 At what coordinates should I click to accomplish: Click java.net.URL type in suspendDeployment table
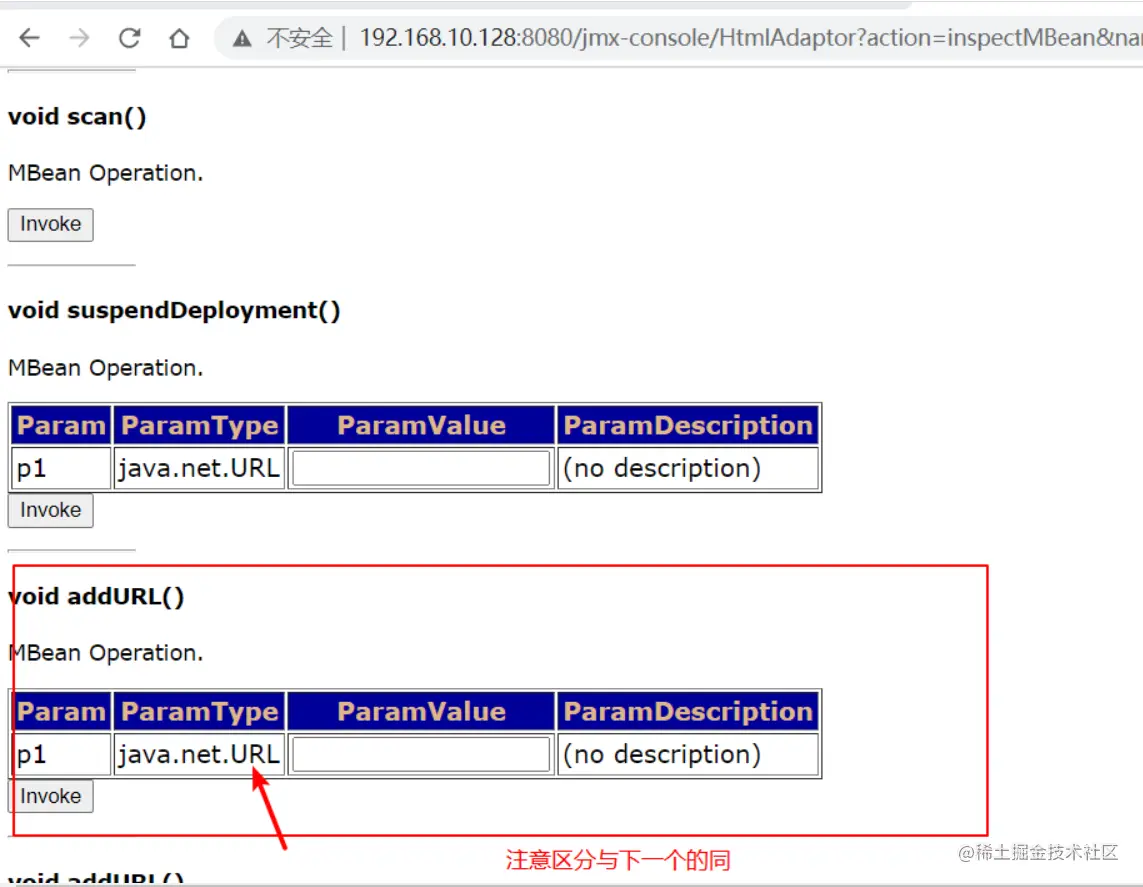199,468
